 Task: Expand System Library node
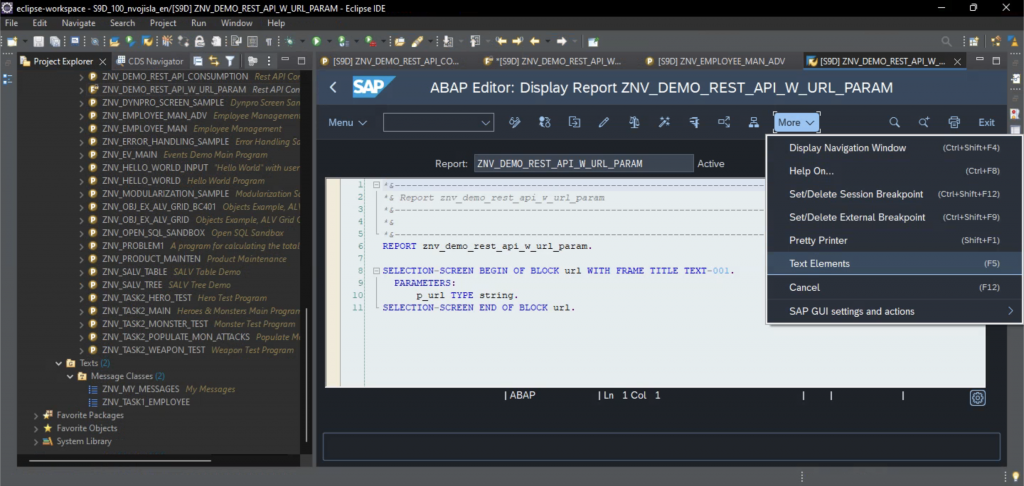coord(37,442)
